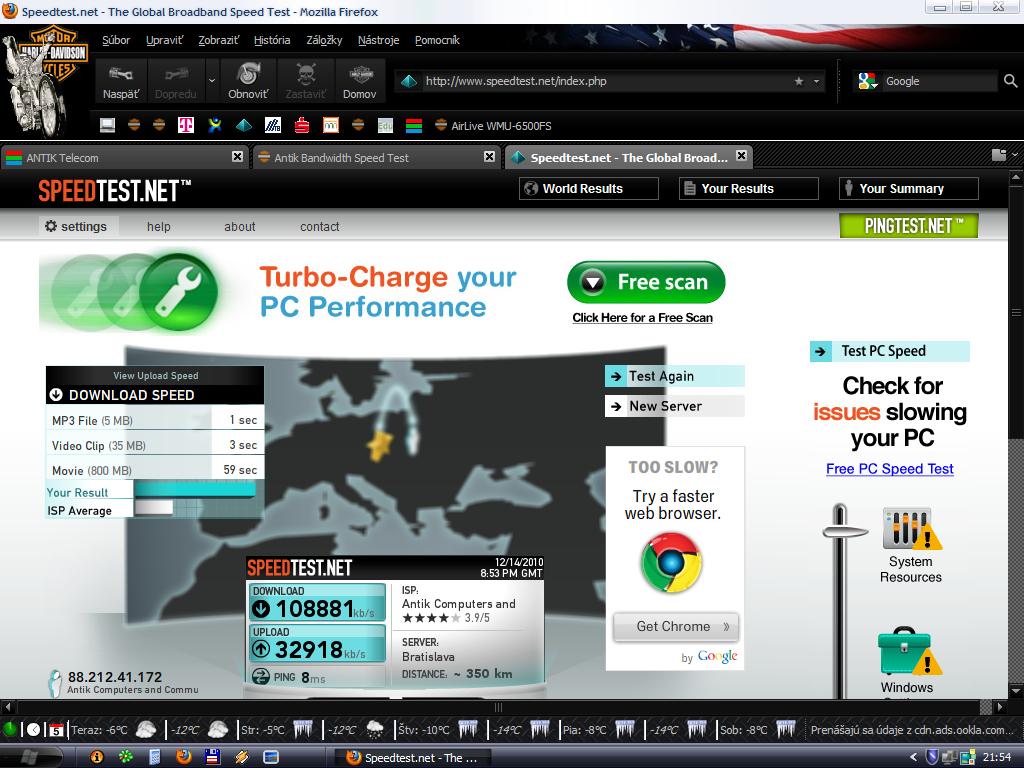1024x768 pixels.
Task: Click the Test PC Speed arrow button
Action: click(889, 351)
